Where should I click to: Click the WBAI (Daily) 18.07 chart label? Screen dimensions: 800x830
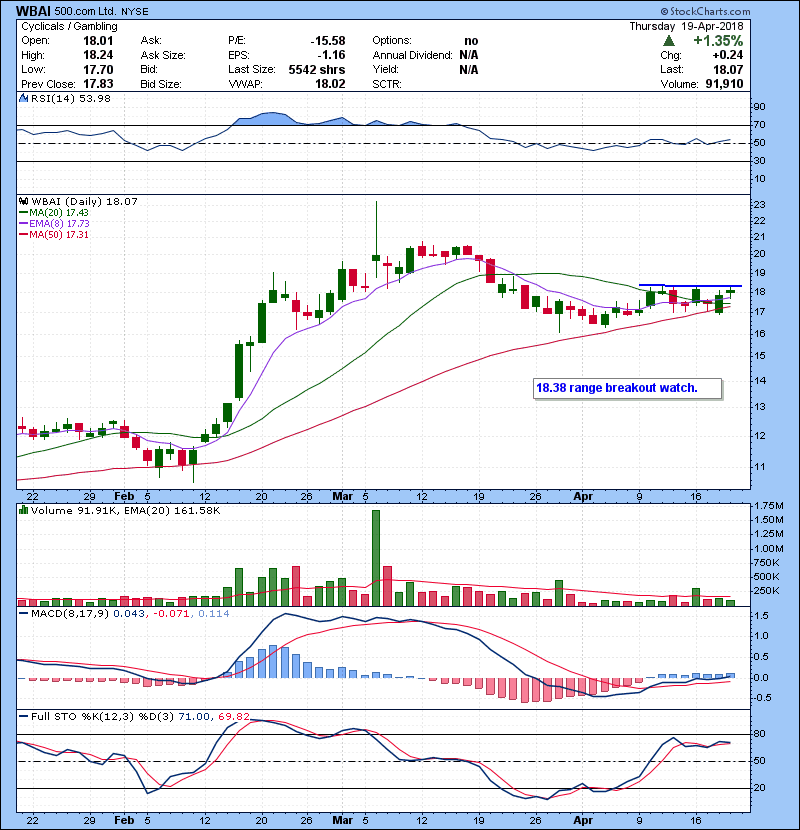85,201
